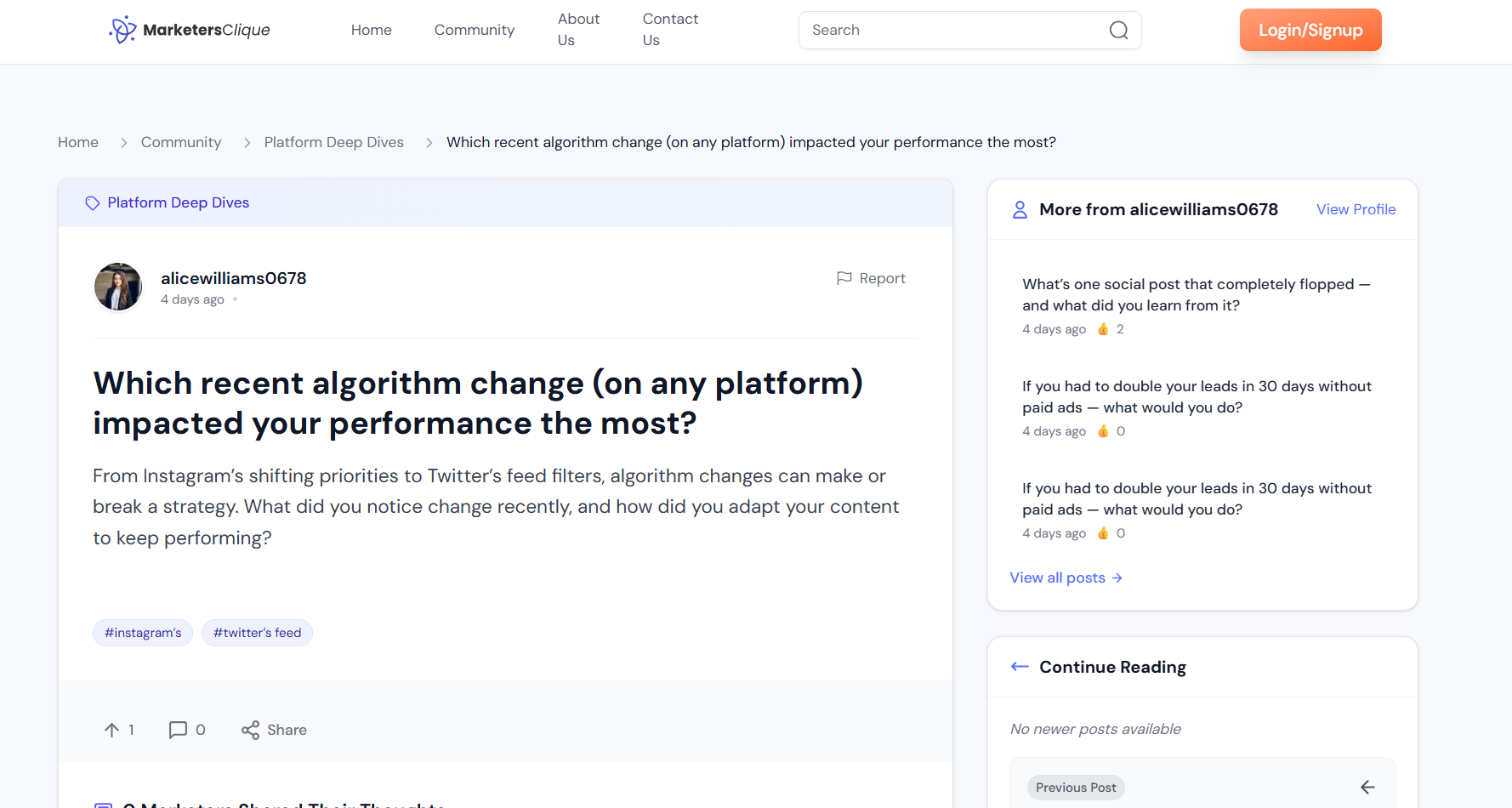Viewport: 1512px width, 808px height.
Task: Go to About Us page
Action: pyautogui.click(x=578, y=30)
